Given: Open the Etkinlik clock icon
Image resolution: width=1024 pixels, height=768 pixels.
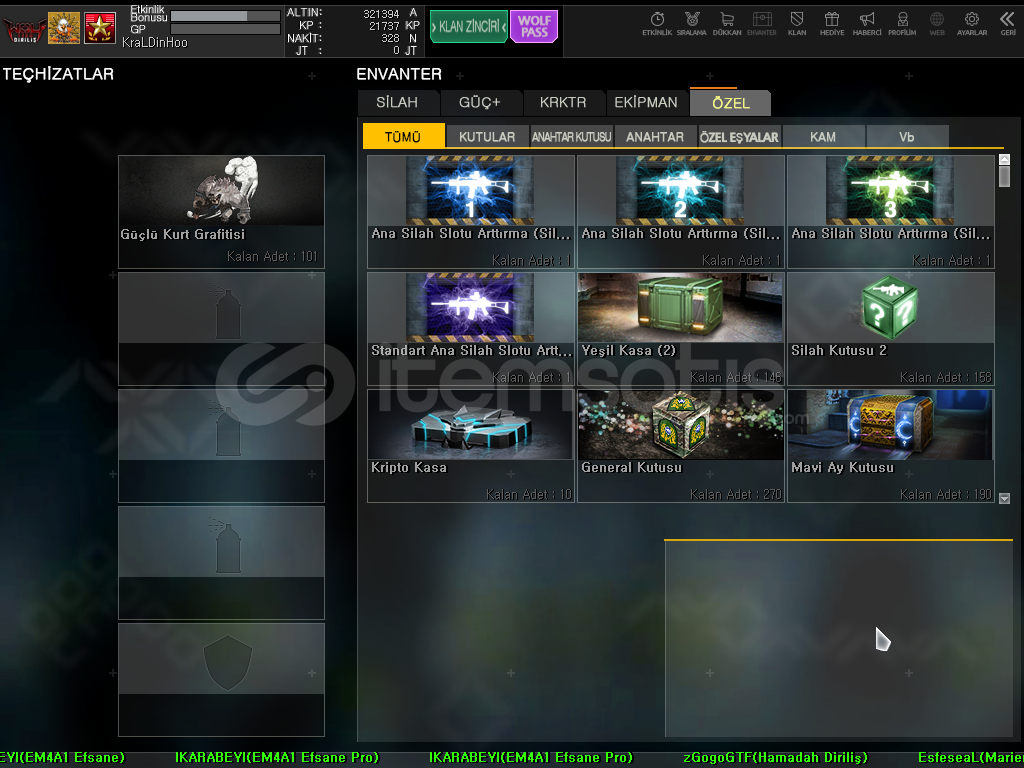Looking at the screenshot, I should [x=657, y=24].
